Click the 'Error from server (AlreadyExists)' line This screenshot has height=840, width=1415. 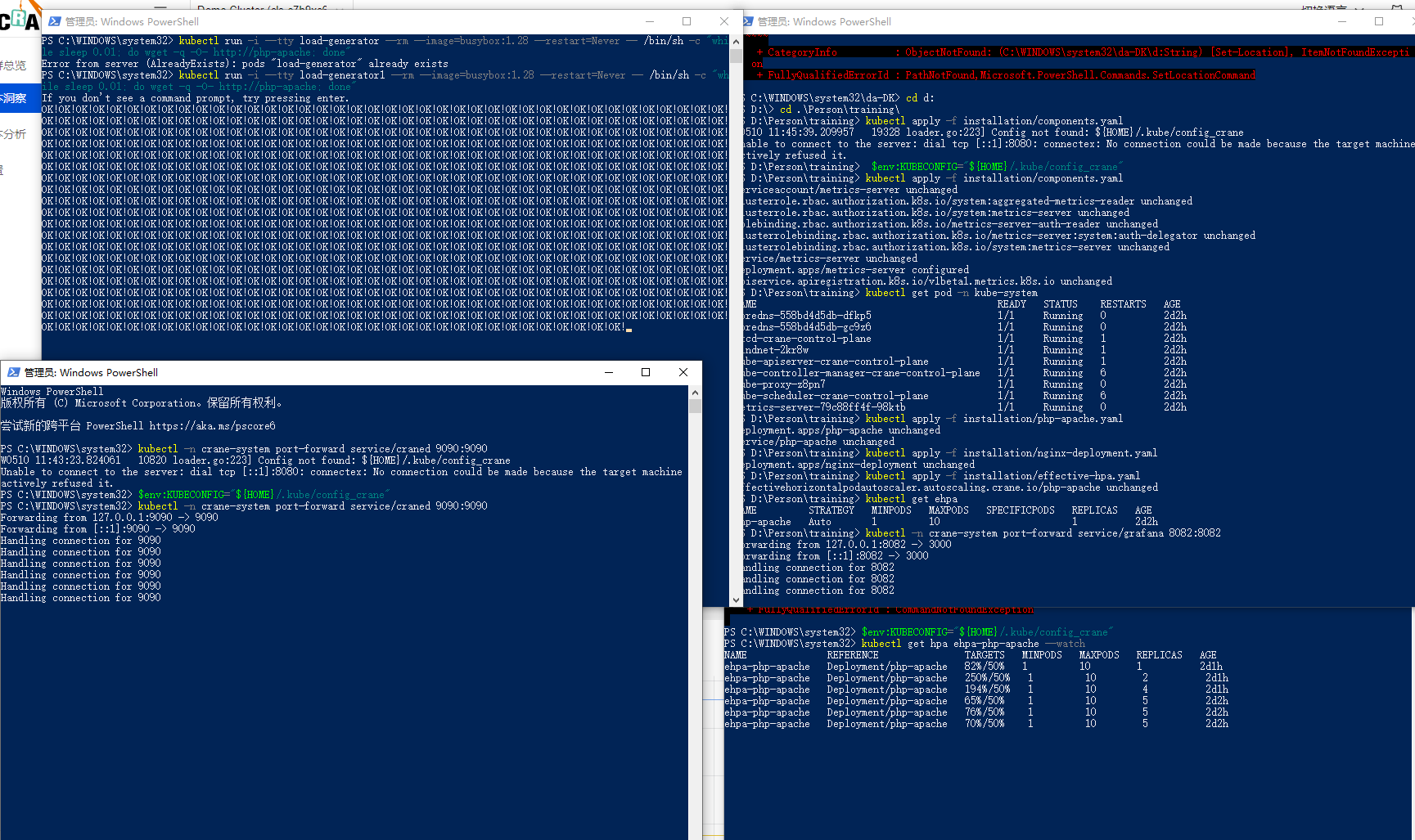click(x=245, y=64)
